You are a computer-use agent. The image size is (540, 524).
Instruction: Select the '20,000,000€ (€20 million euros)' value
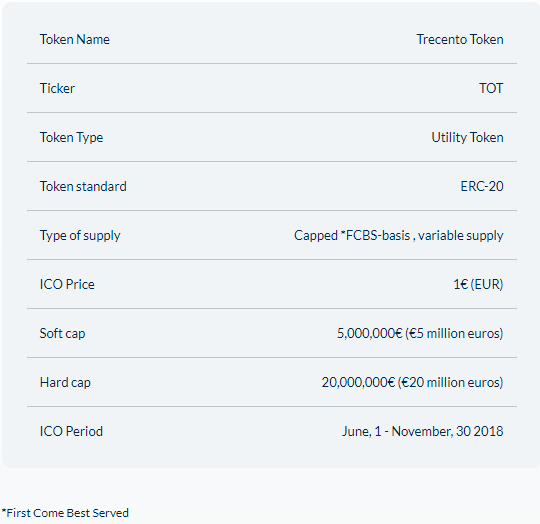pyautogui.click(x=412, y=382)
